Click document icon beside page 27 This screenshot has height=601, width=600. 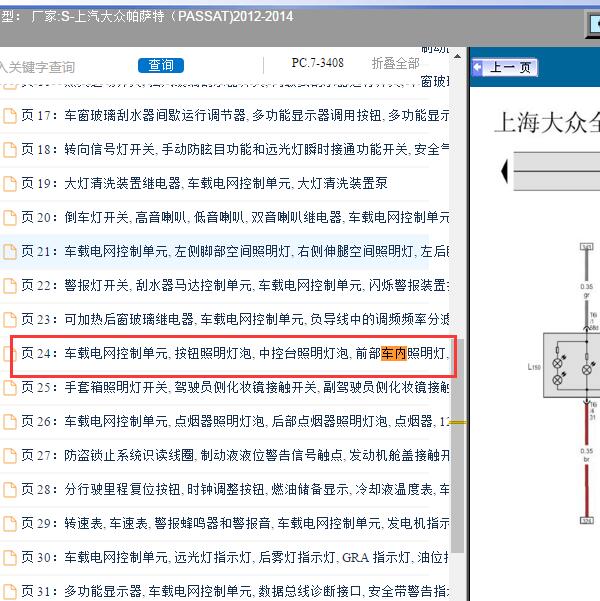[x=10, y=456]
